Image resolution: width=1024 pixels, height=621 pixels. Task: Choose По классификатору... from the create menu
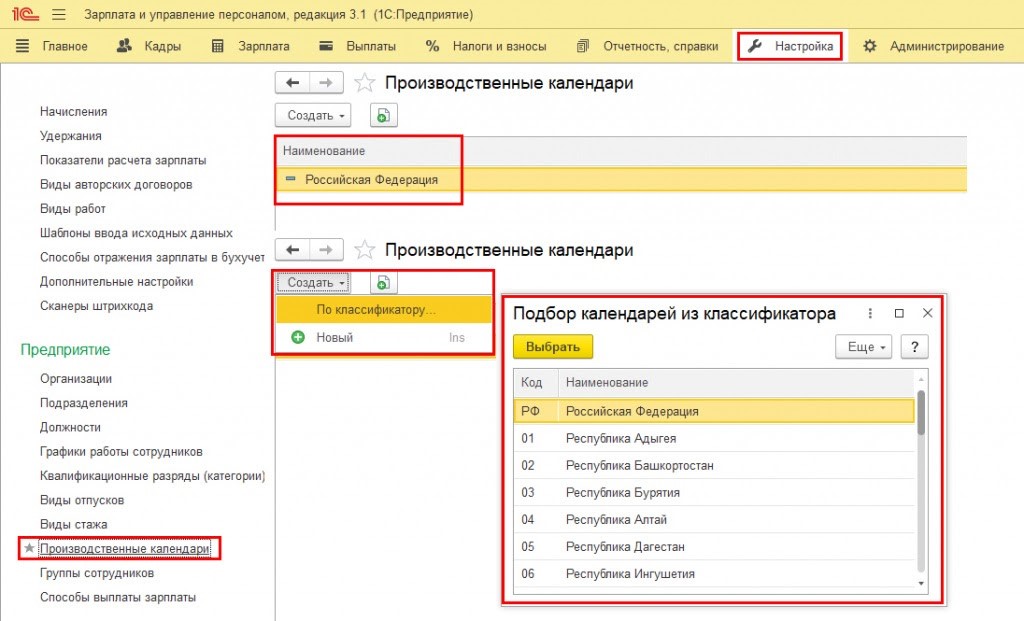[376, 310]
